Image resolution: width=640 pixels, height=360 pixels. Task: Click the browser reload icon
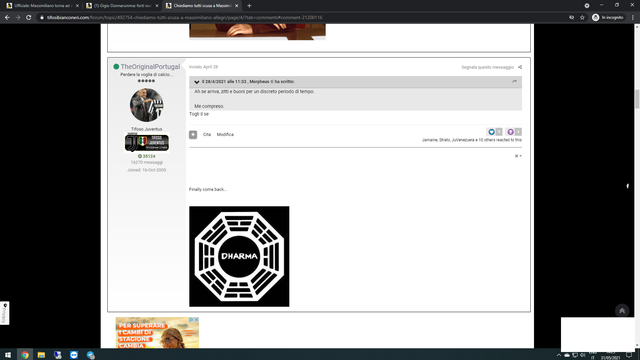(29, 18)
